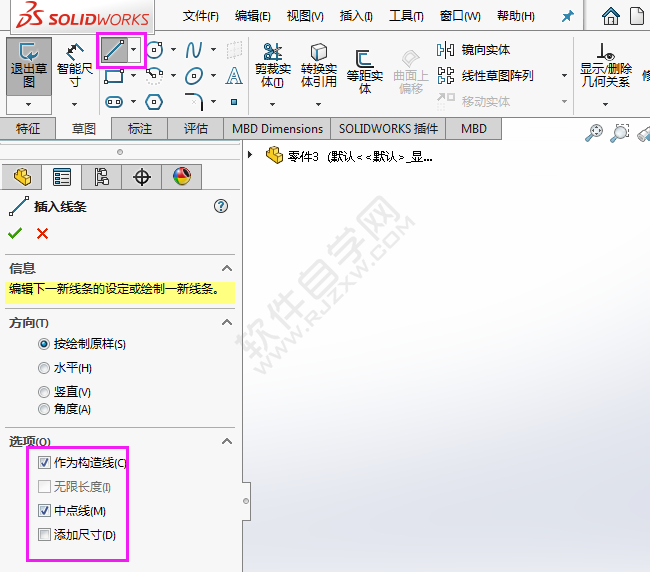Open the Spline tool dropdown arrow

(x=213, y=50)
